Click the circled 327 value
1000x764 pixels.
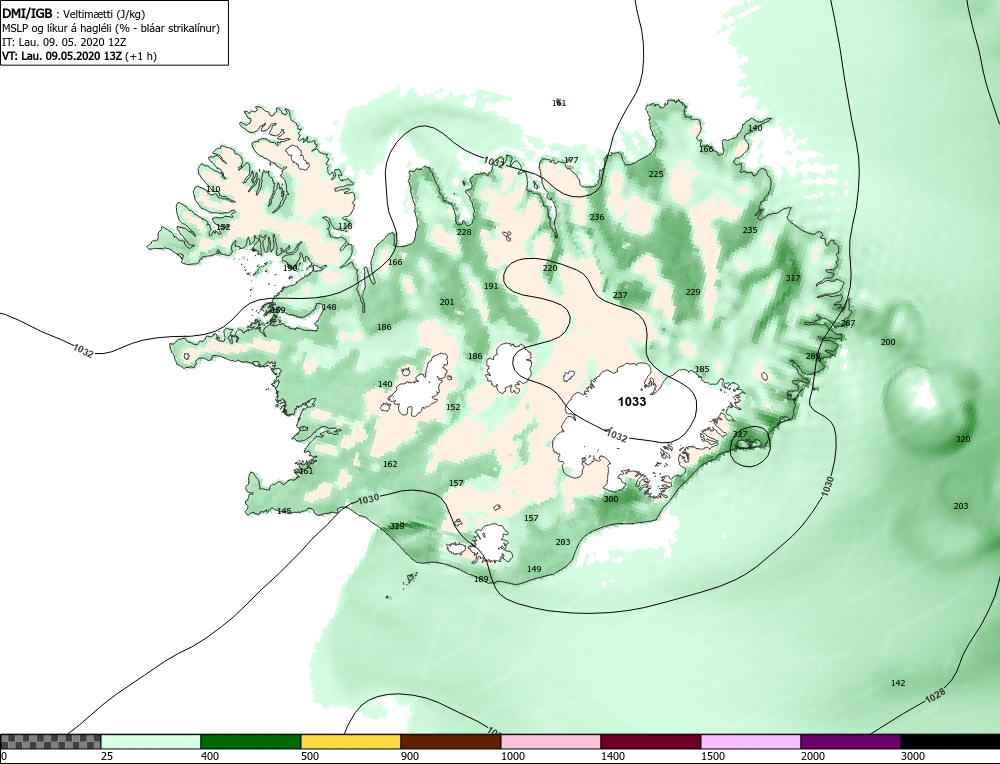tap(740, 434)
